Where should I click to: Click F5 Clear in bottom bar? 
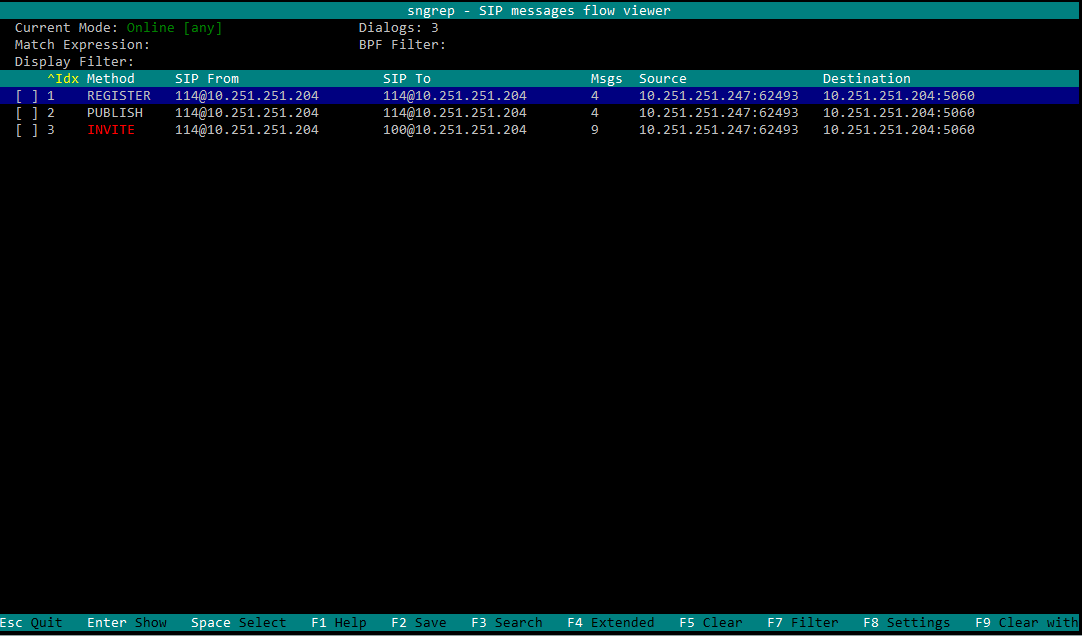pyautogui.click(x=710, y=623)
